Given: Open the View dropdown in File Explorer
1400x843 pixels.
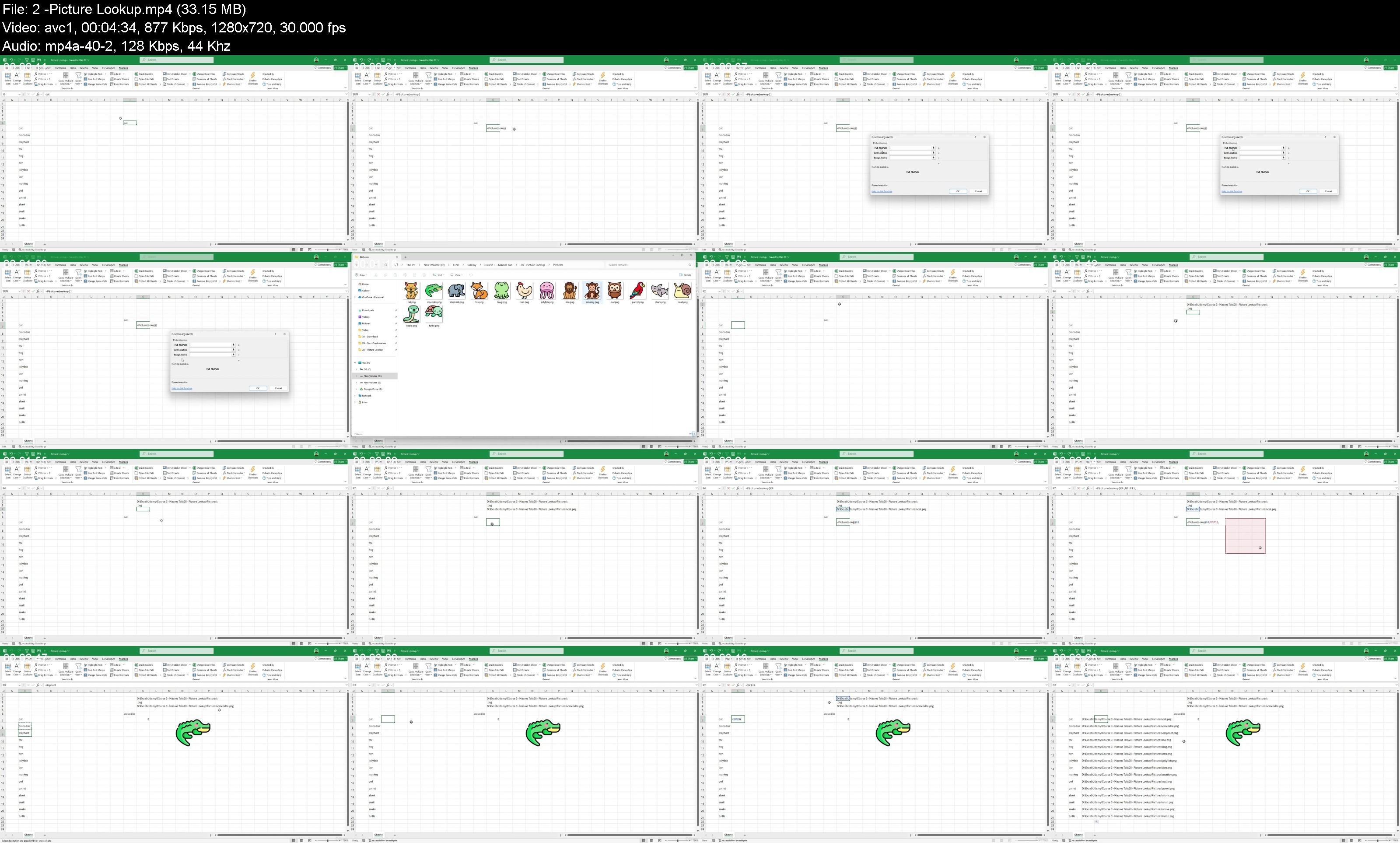Looking at the screenshot, I should click(x=457, y=275).
